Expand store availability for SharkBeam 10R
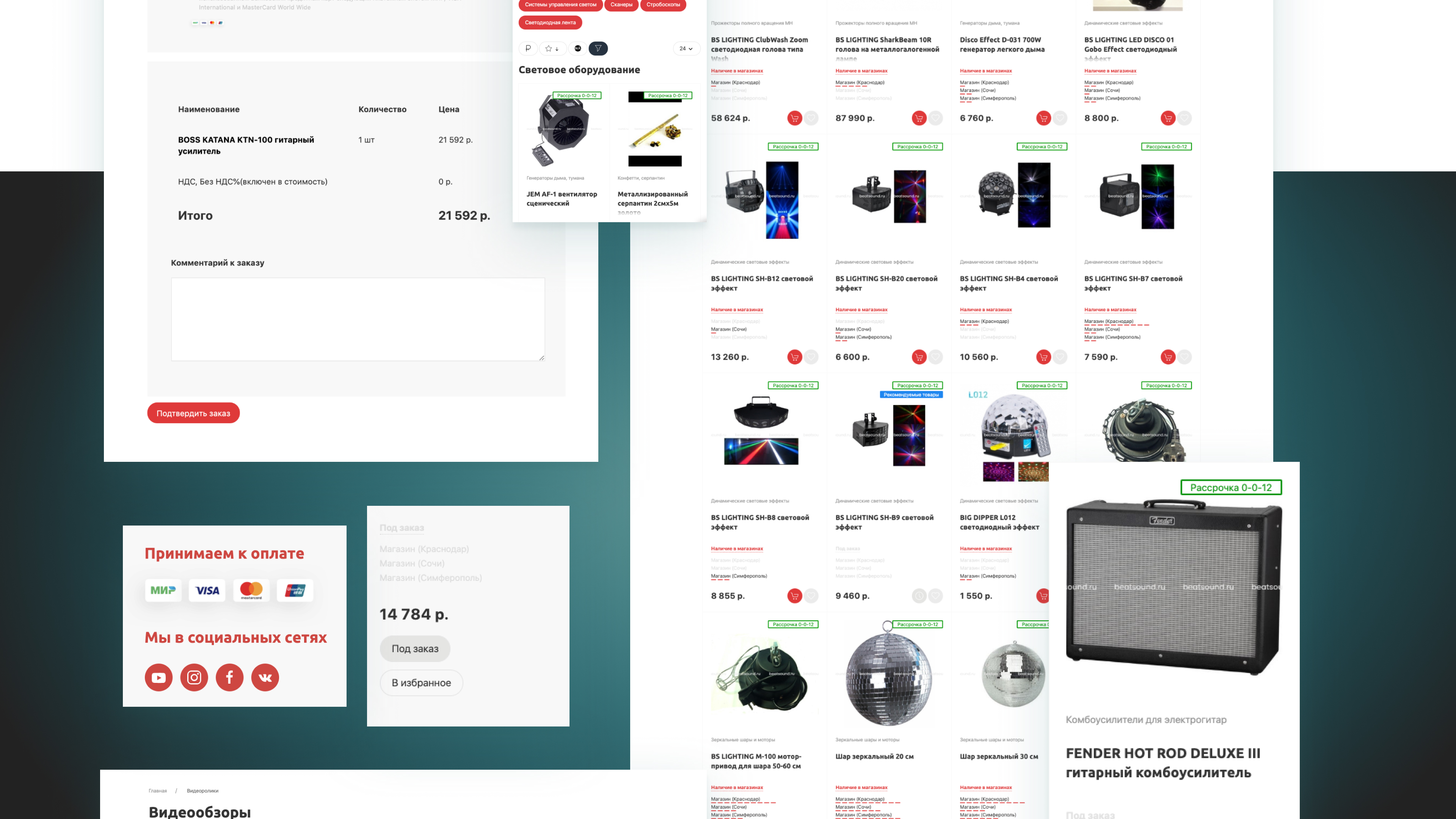Viewport: 1456px width, 819px height. pyautogui.click(x=861, y=71)
